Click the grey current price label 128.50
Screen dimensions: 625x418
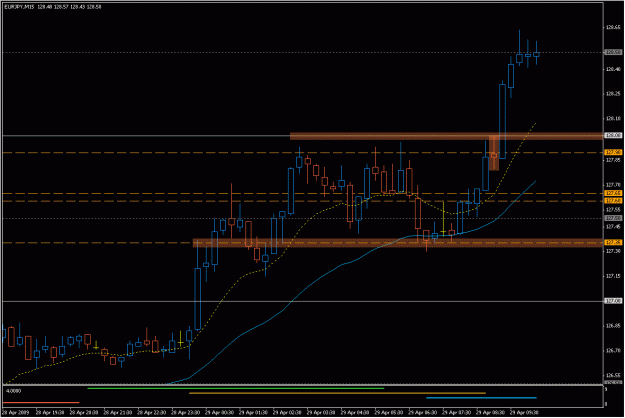(x=613, y=52)
